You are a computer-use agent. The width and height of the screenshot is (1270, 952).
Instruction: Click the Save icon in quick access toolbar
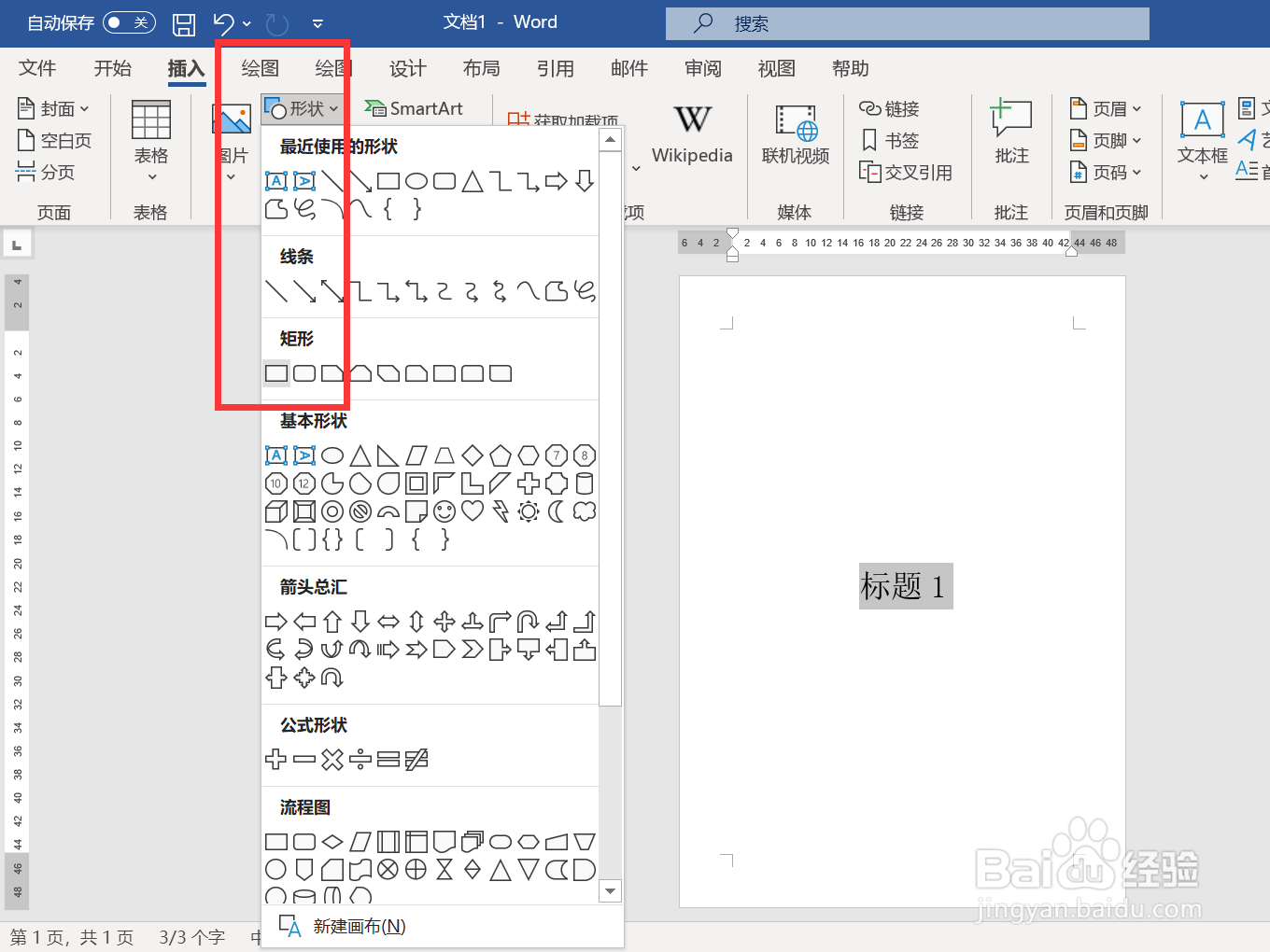(183, 23)
